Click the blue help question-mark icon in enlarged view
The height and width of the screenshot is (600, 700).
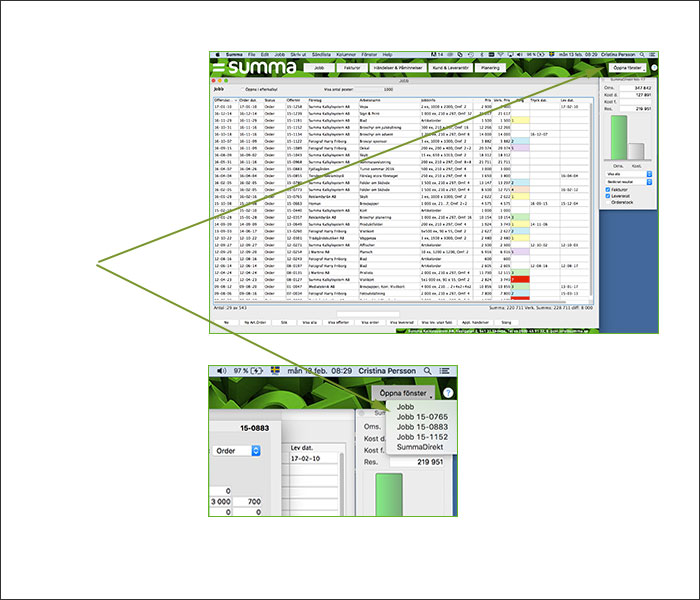pos(448,393)
